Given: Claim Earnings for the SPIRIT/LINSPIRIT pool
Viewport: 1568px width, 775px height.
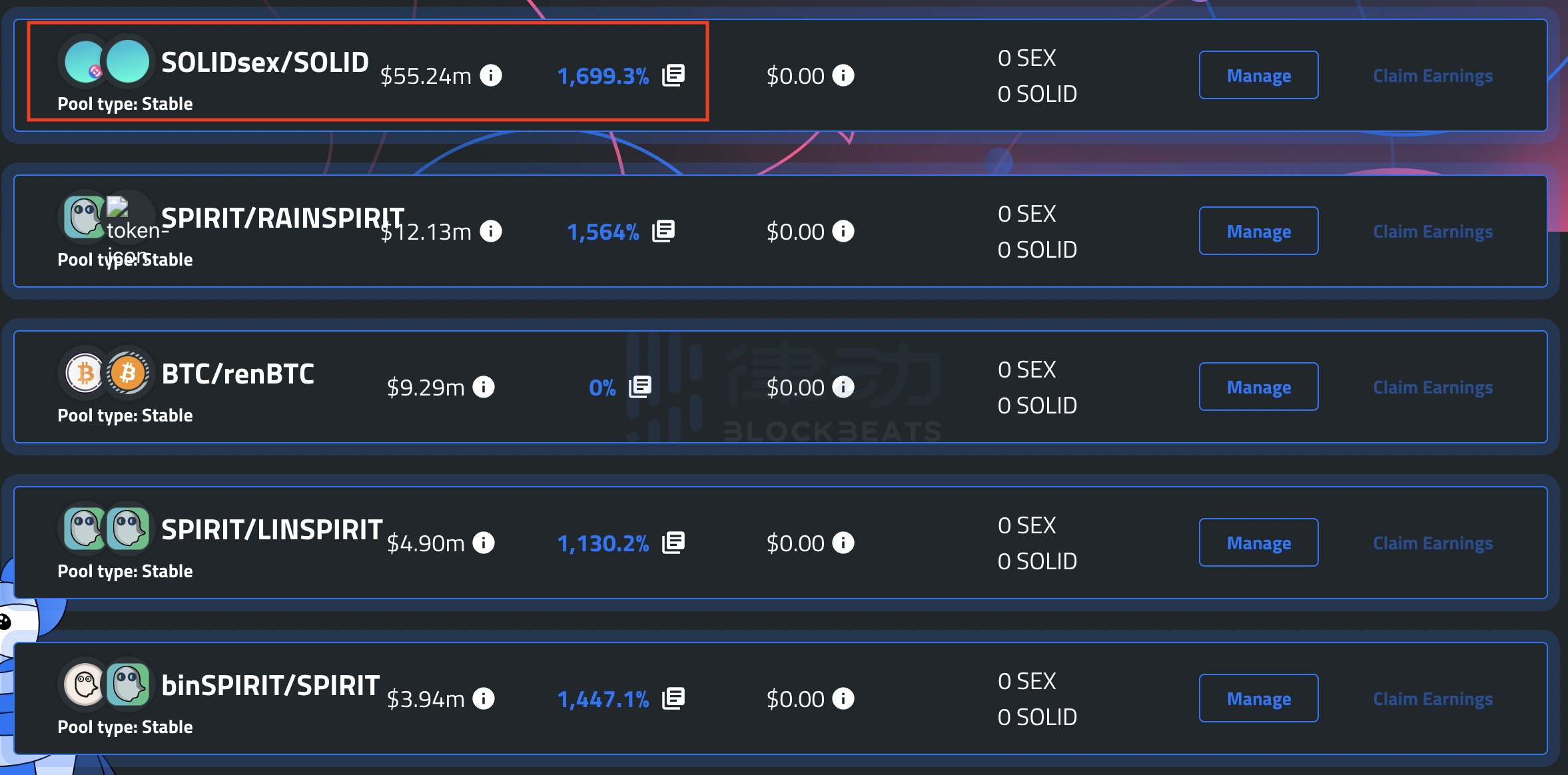Looking at the screenshot, I should (x=1433, y=543).
